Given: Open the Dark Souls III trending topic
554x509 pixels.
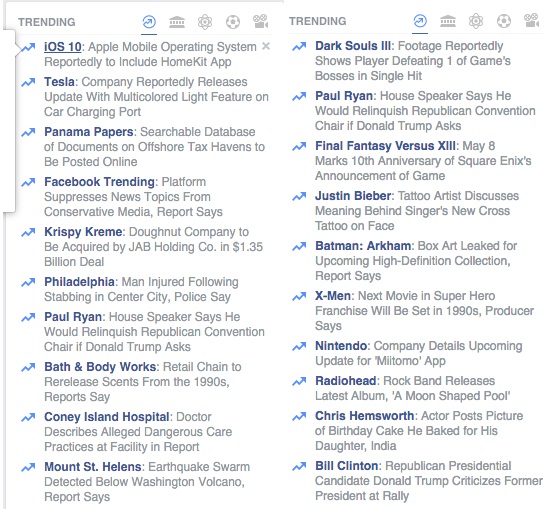Looking at the screenshot, I should [353, 46].
